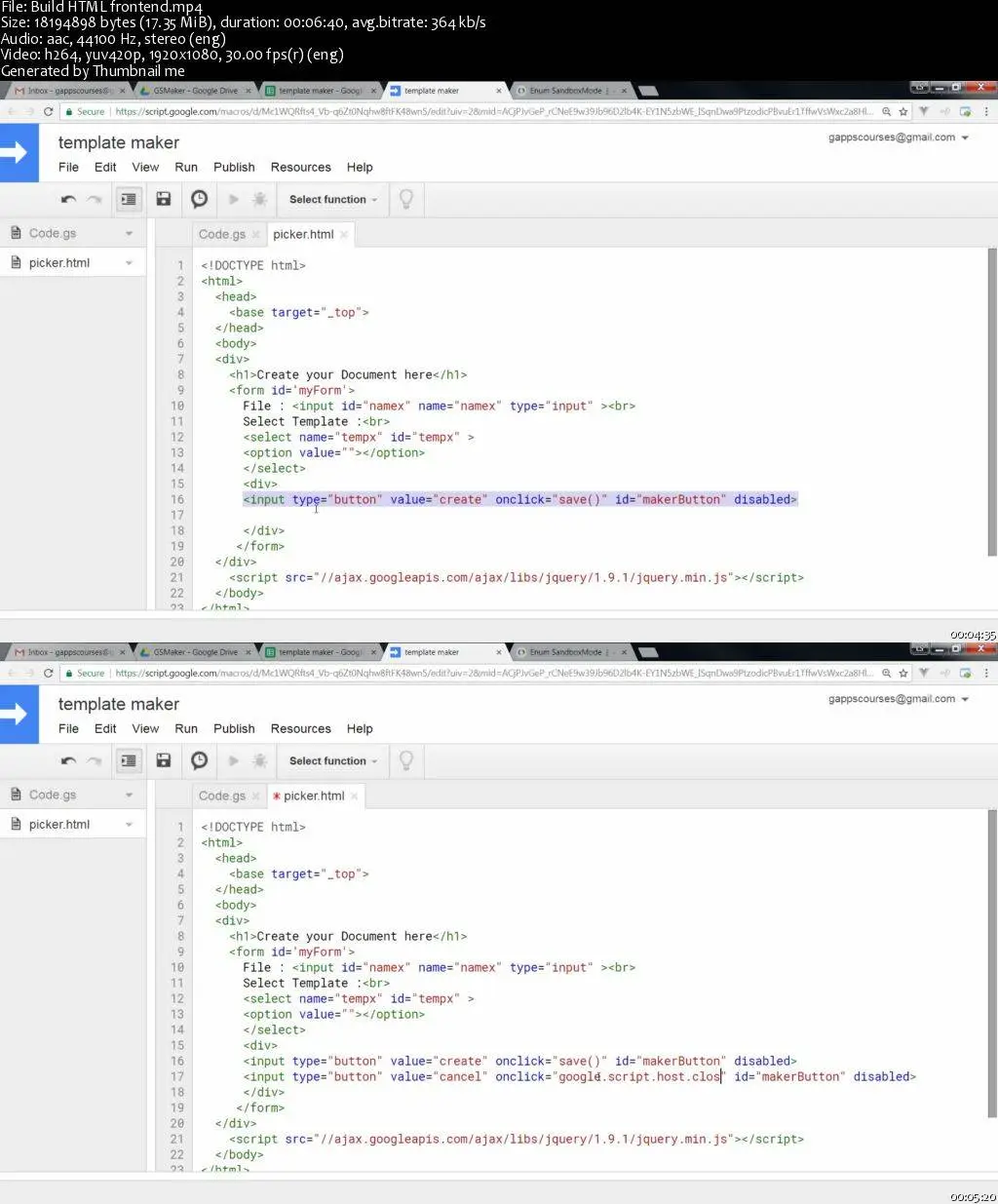998x1204 pixels.
Task: Click Debug bug icon in the 00:05:20 frame
Action: click(x=259, y=760)
